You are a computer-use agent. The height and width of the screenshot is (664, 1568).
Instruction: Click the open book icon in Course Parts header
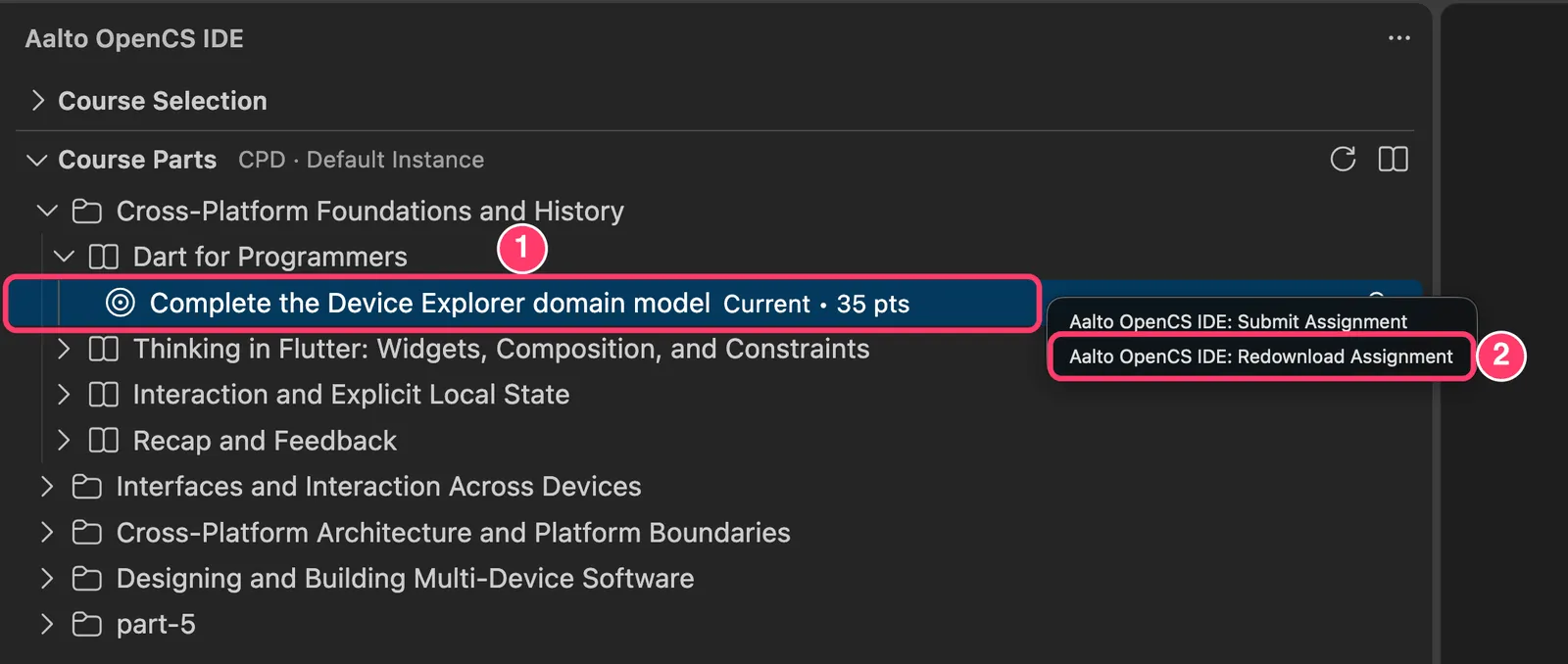1393,159
